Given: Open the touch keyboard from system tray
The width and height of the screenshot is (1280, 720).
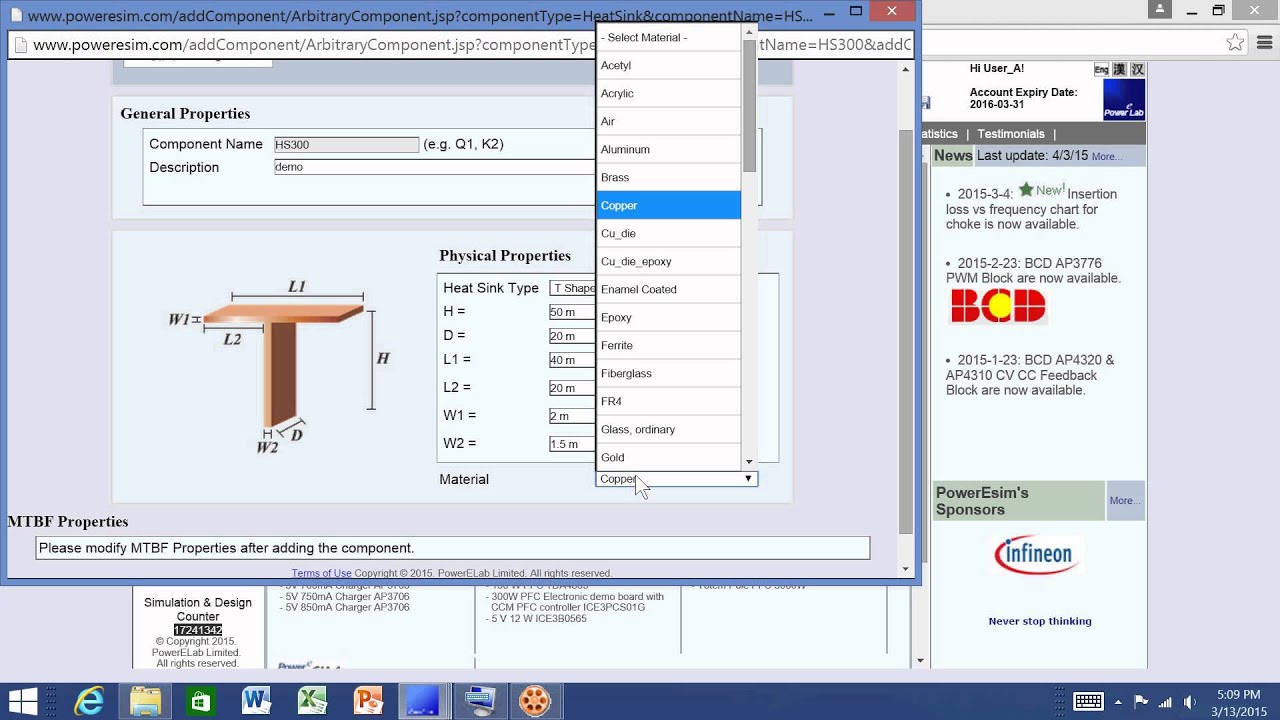Looking at the screenshot, I should point(1088,701).
